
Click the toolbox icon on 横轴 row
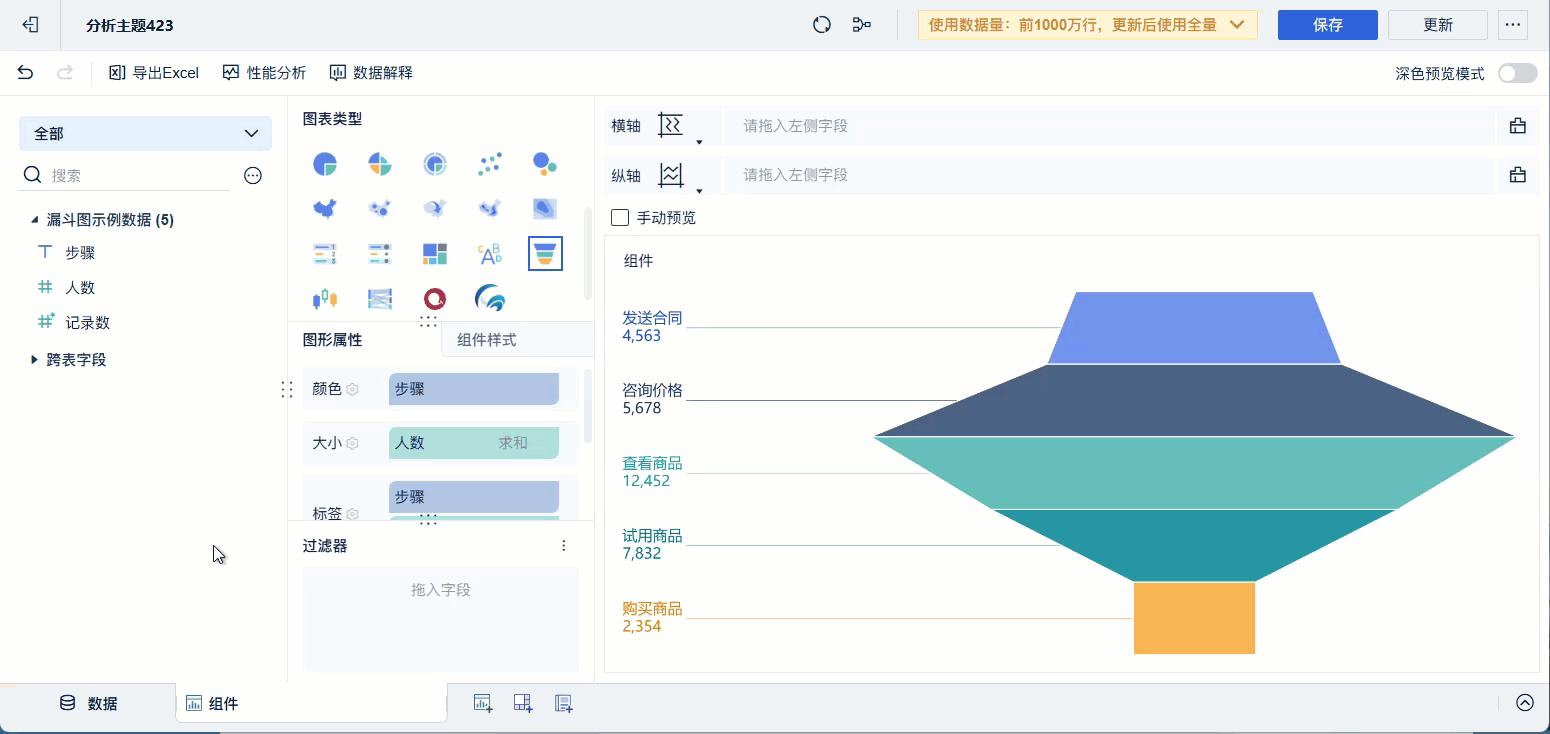pyautogui.click(x=1518, y=126)
